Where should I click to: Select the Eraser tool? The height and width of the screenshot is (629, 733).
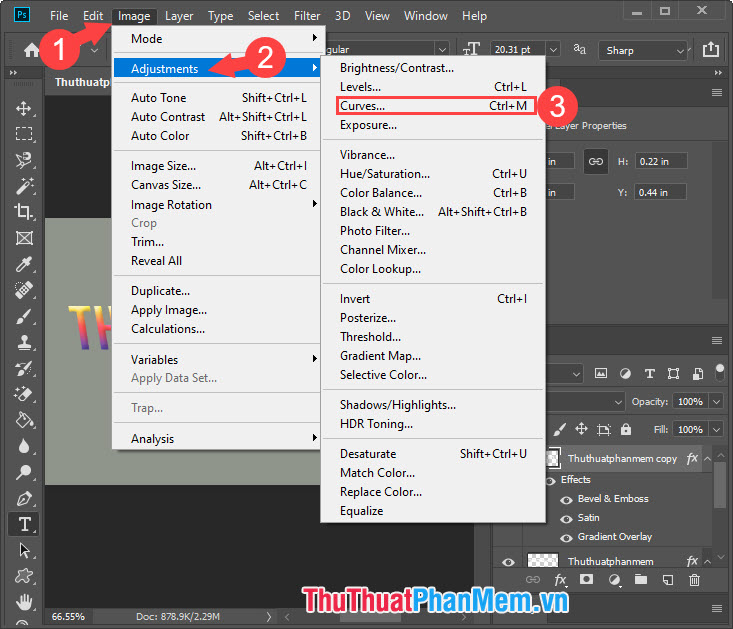(23, 394)
